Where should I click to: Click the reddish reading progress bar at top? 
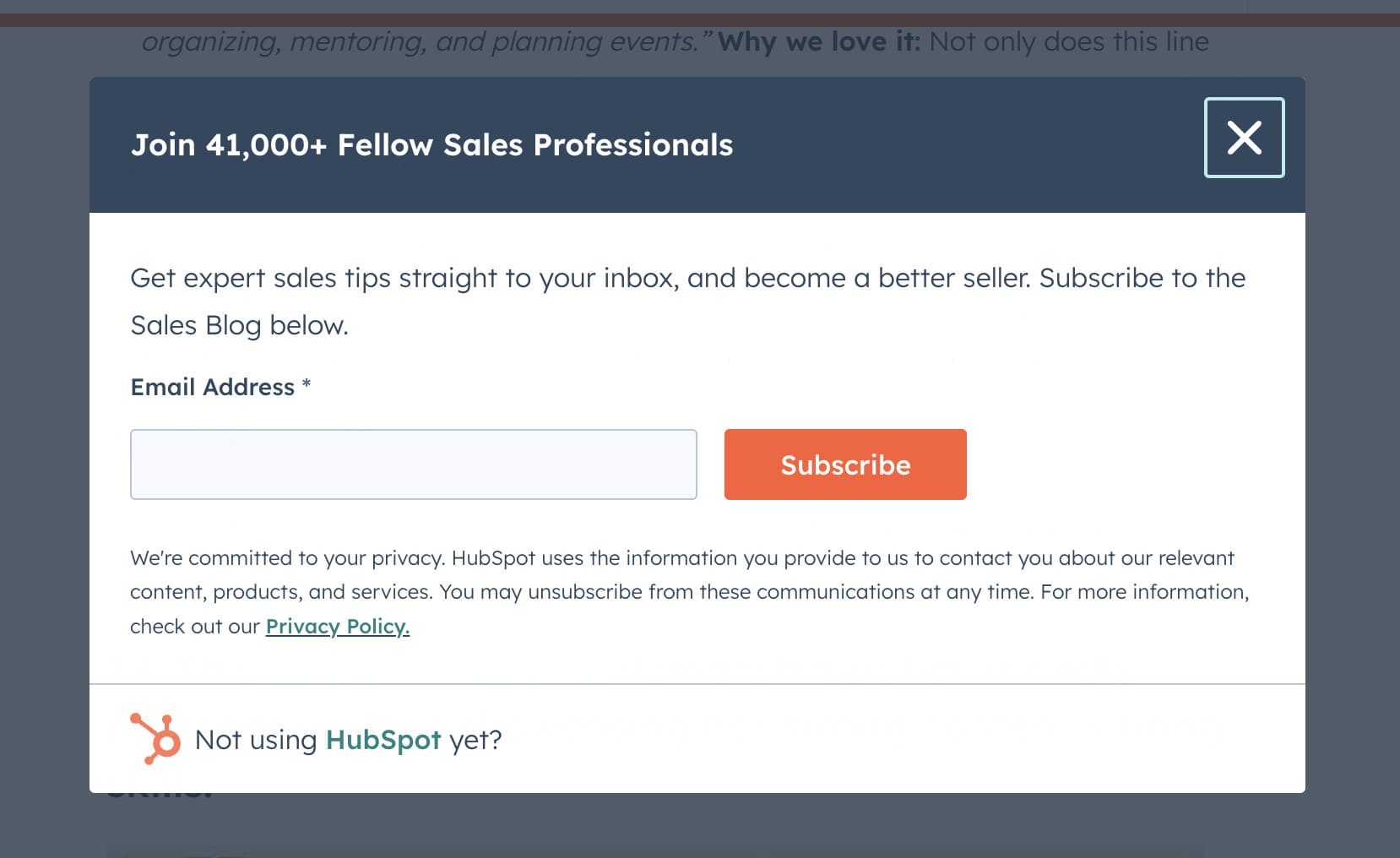coord(700,20)
